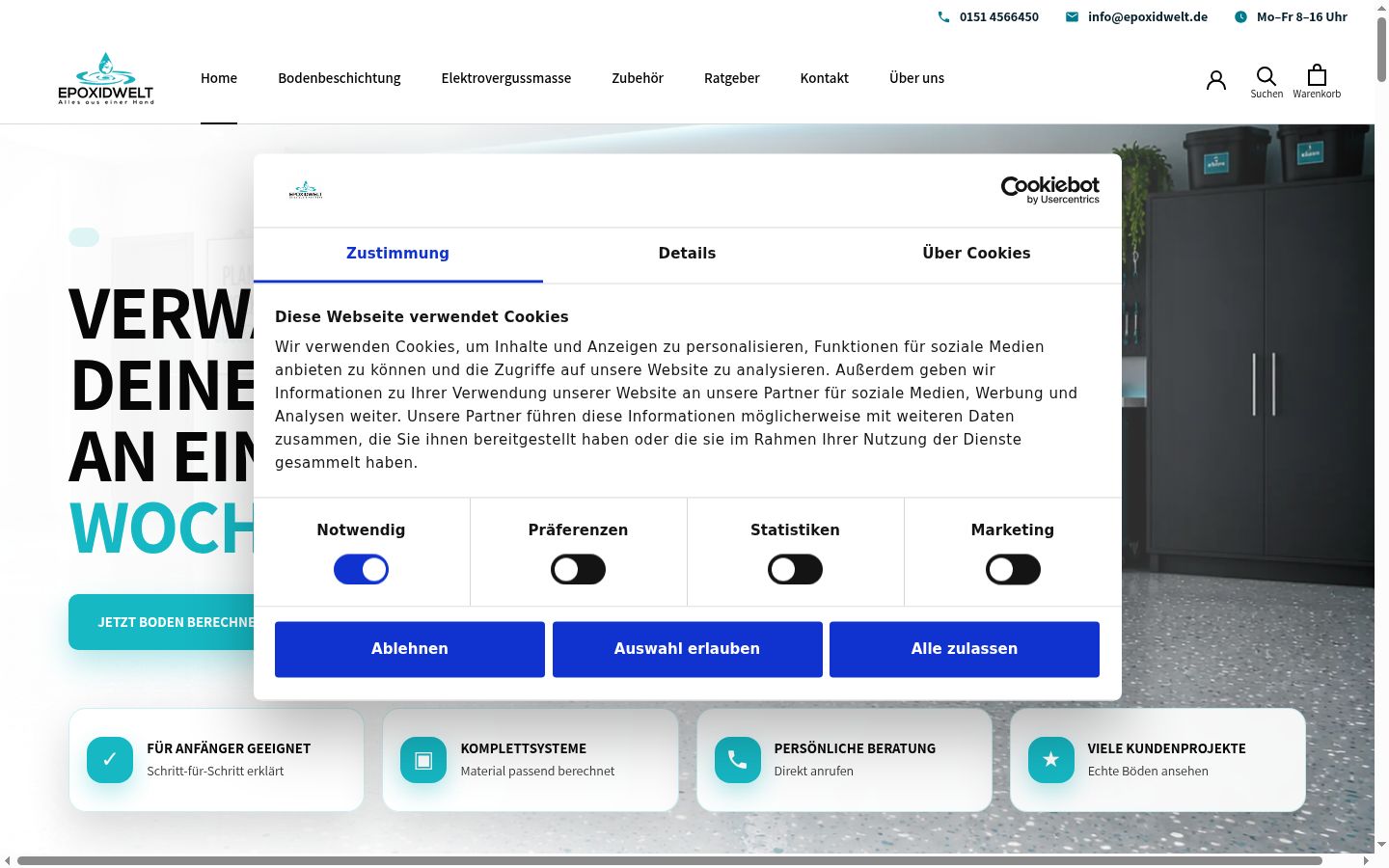Open the Zubehör menu item

click(x=638, y=78)
